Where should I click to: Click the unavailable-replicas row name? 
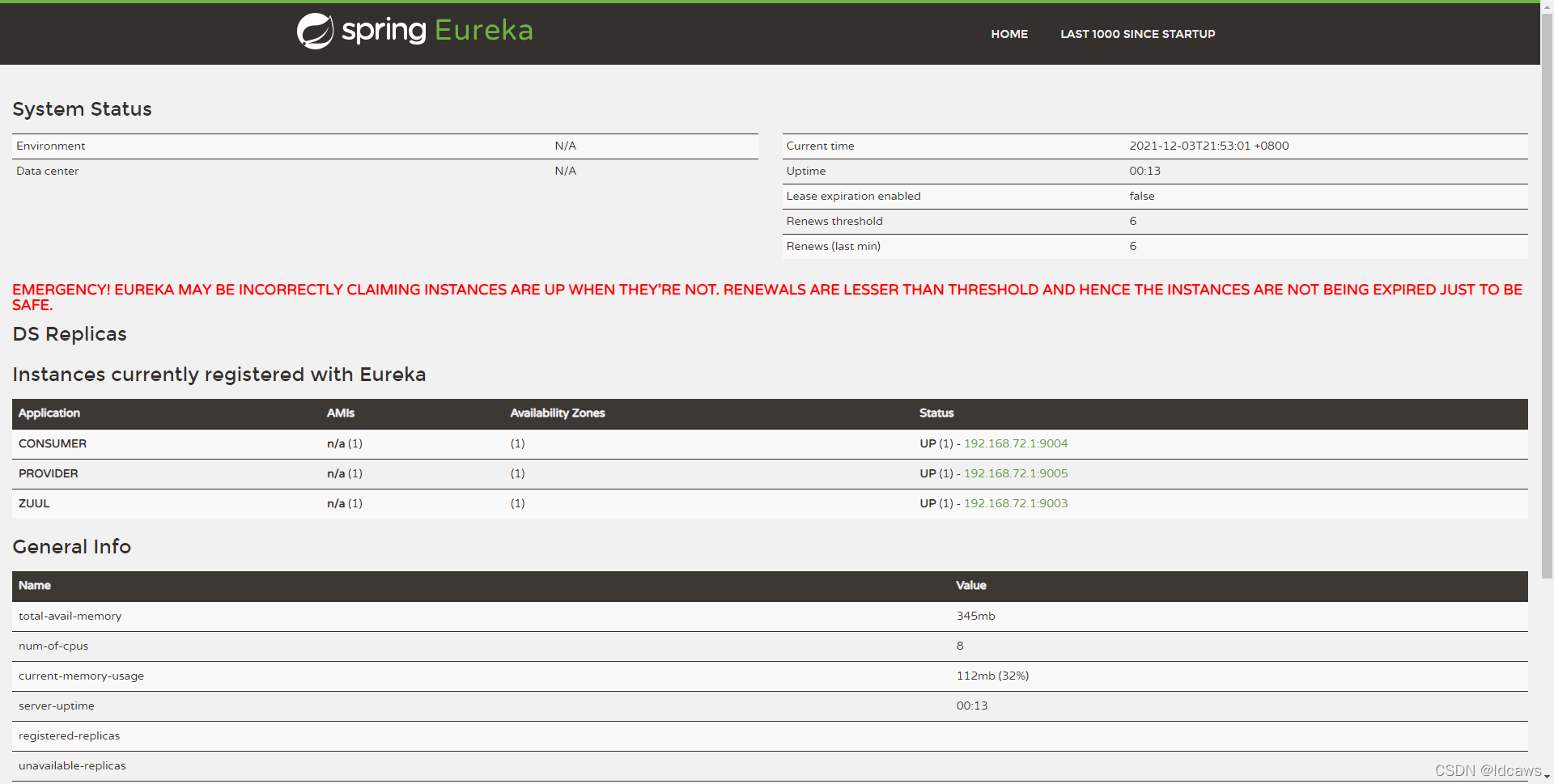[72, 765]
